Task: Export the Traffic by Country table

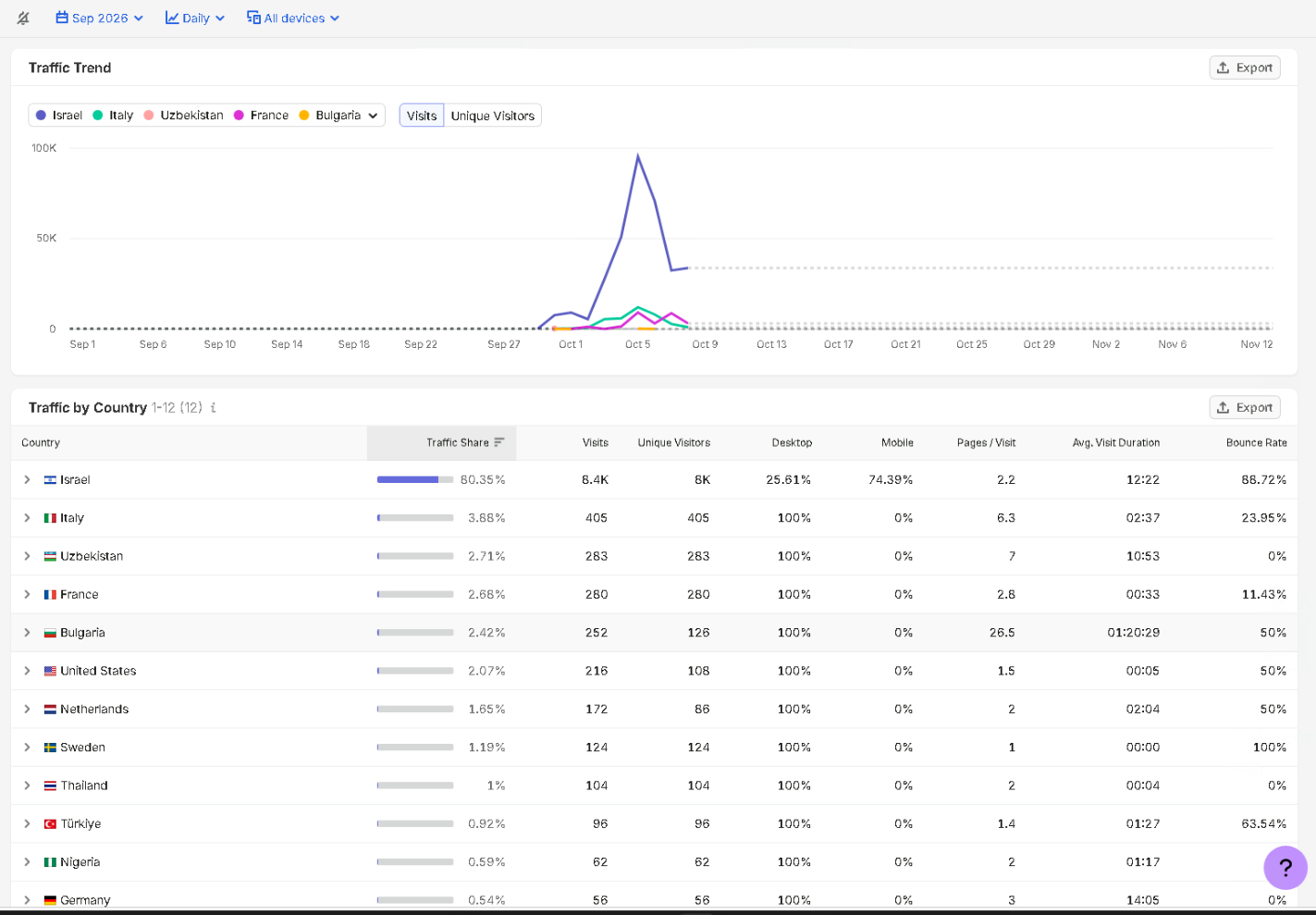Action: tap(1244, 407)
